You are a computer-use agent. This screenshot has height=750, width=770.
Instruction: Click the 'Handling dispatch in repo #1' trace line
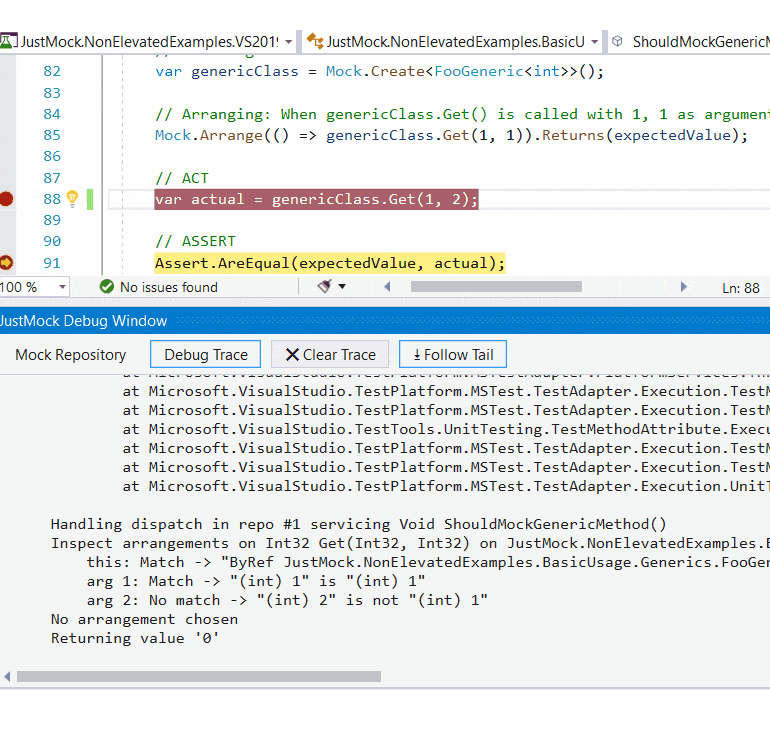(x=358, y=524)
